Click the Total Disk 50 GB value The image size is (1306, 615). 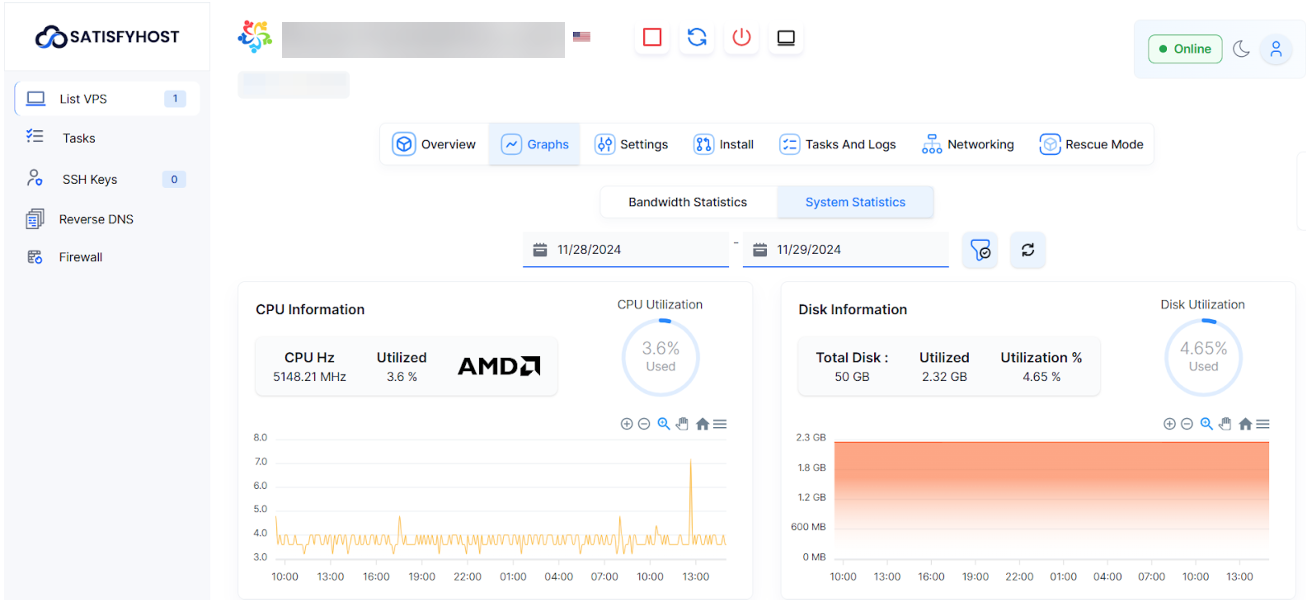click(852, 377)
